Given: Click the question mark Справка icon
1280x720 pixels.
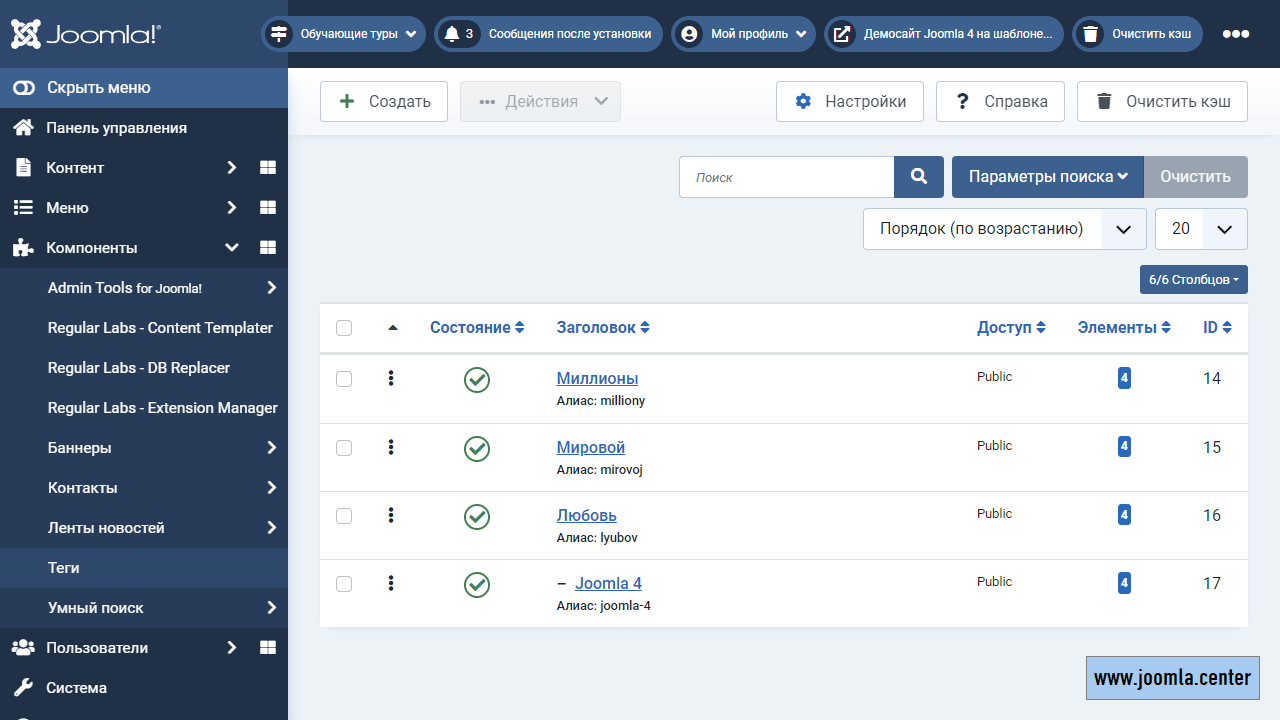Looking at the screenshot, I should (x=962, y=100).
